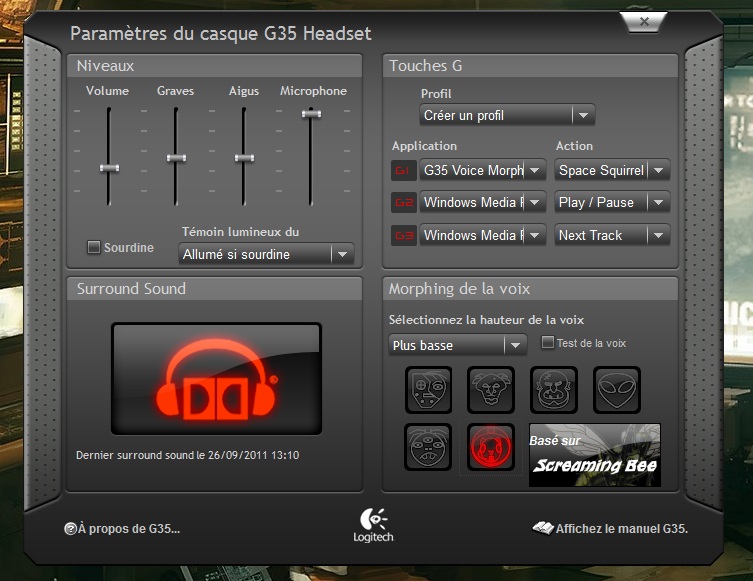Open the Space Squirrel action dropdown

[612, 171]
